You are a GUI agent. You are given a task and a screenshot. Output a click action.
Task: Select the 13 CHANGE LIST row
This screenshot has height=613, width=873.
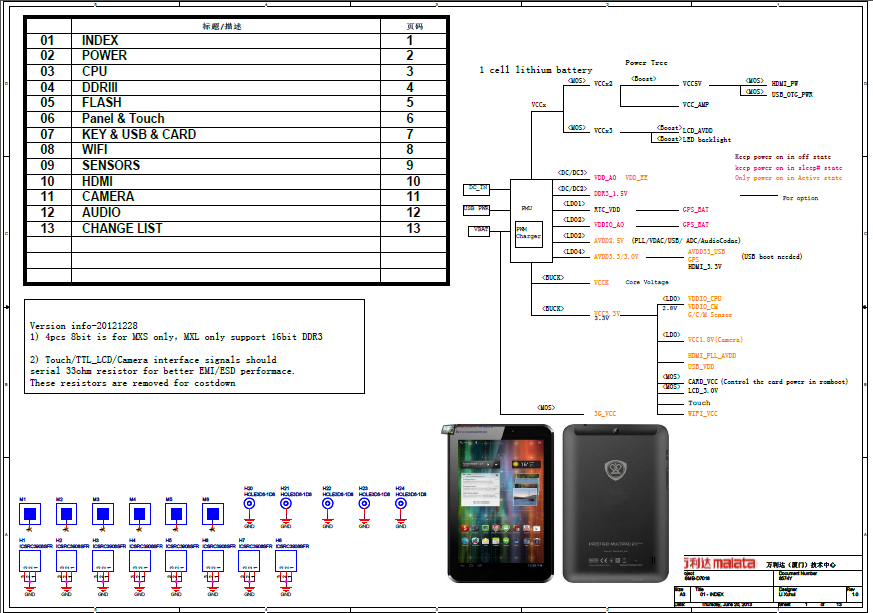pyautogui.click(x=121, y=228)
